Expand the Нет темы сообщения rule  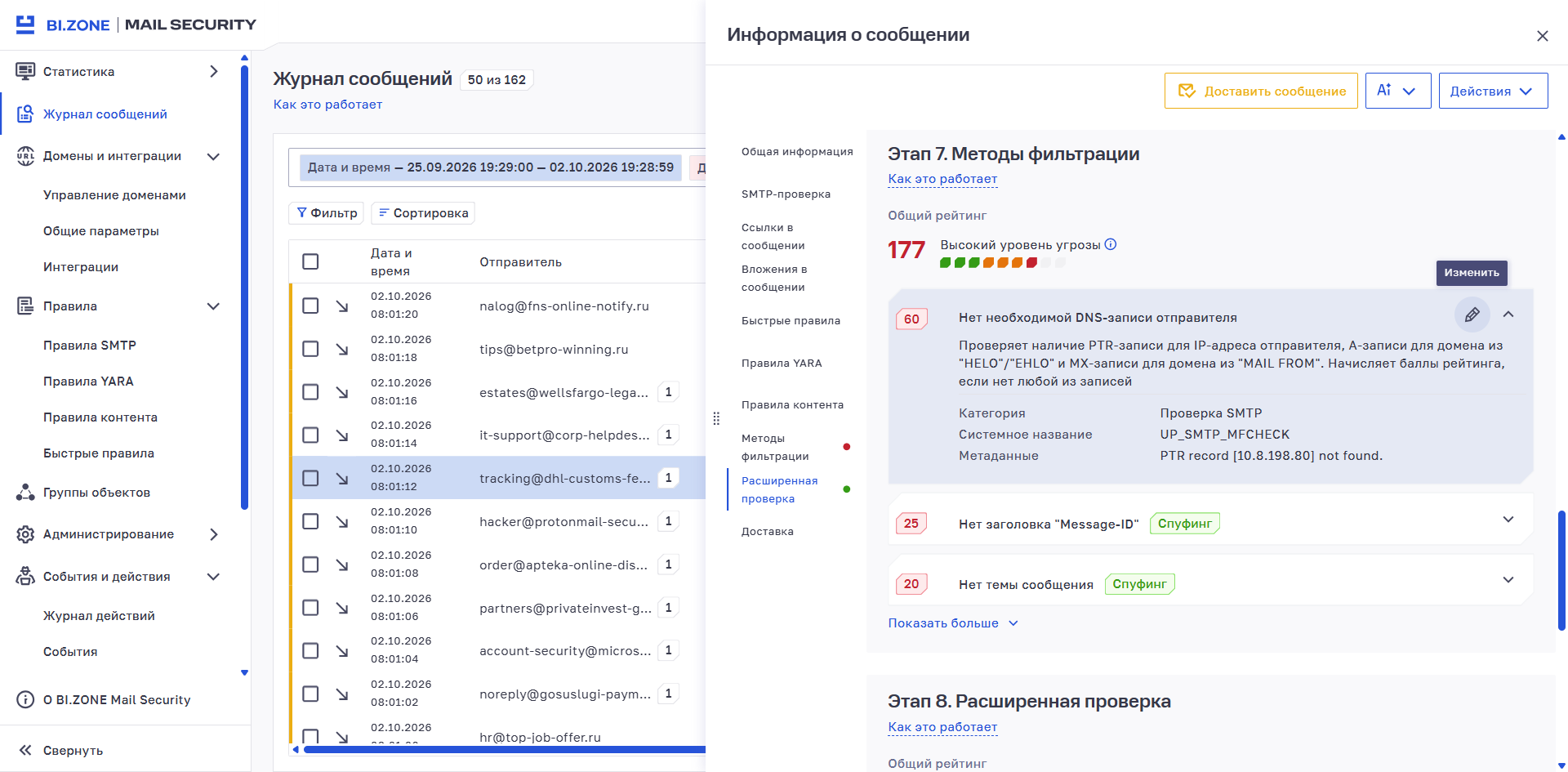click(x=1508, y=580)
